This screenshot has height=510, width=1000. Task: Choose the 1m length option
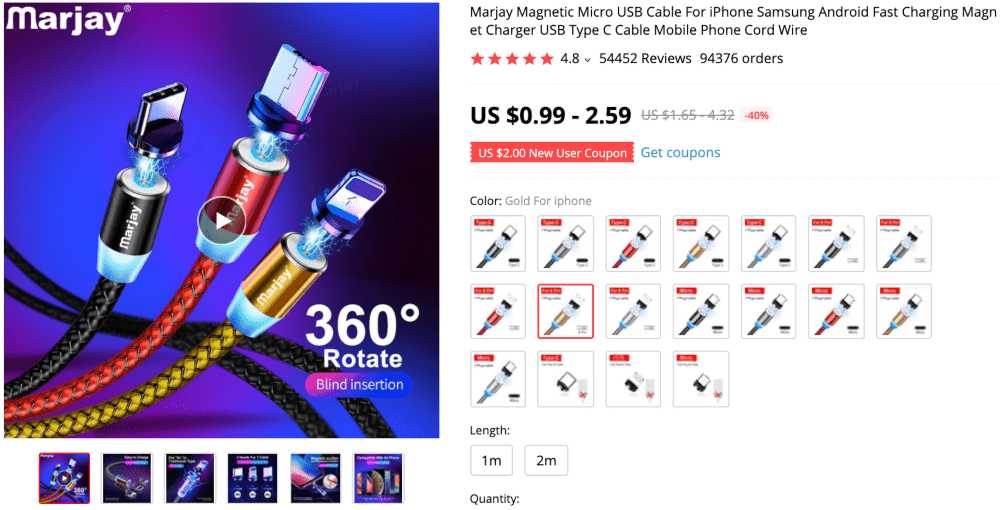click(491, 460)
